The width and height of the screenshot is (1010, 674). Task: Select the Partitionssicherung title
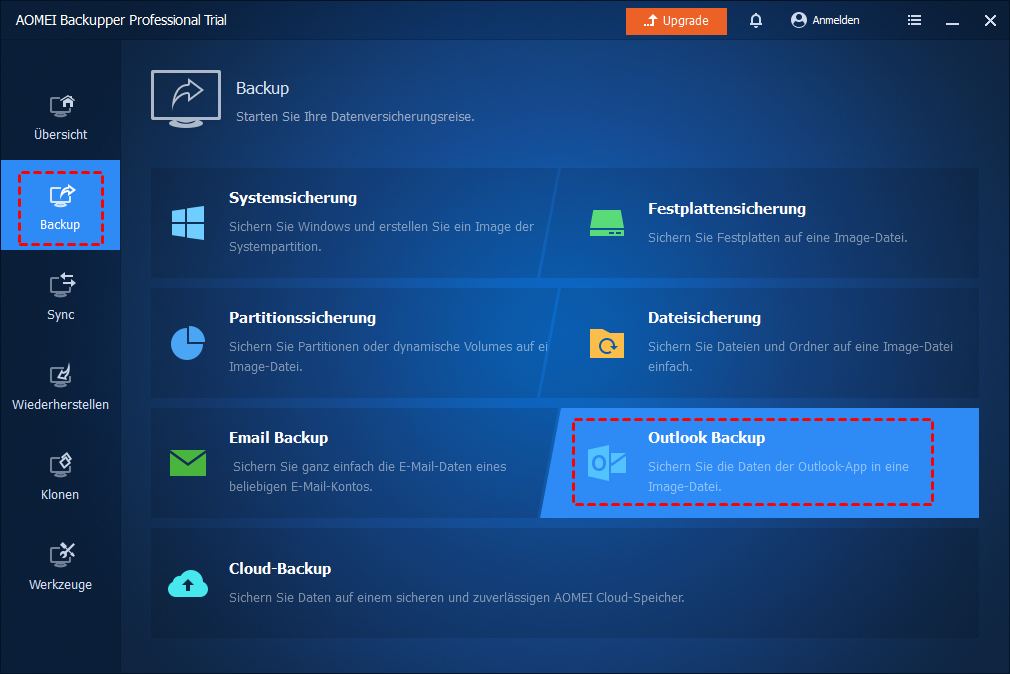302,318
